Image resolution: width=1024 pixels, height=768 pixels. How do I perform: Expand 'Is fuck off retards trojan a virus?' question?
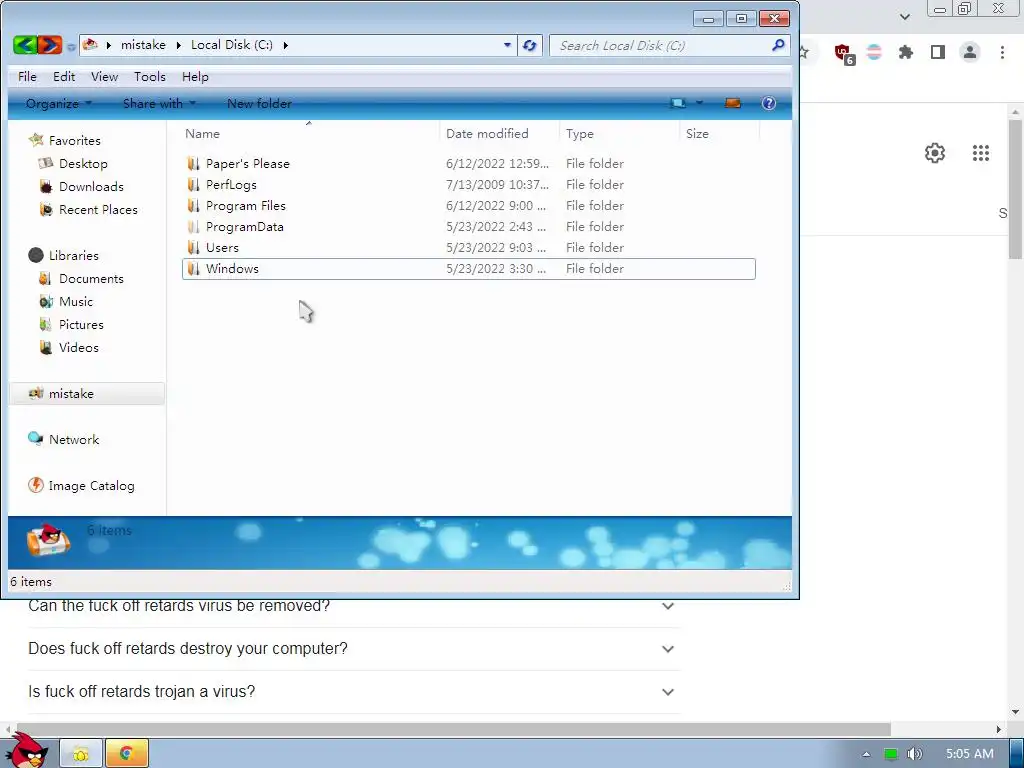pyautogui.click(x=353, y=691)
